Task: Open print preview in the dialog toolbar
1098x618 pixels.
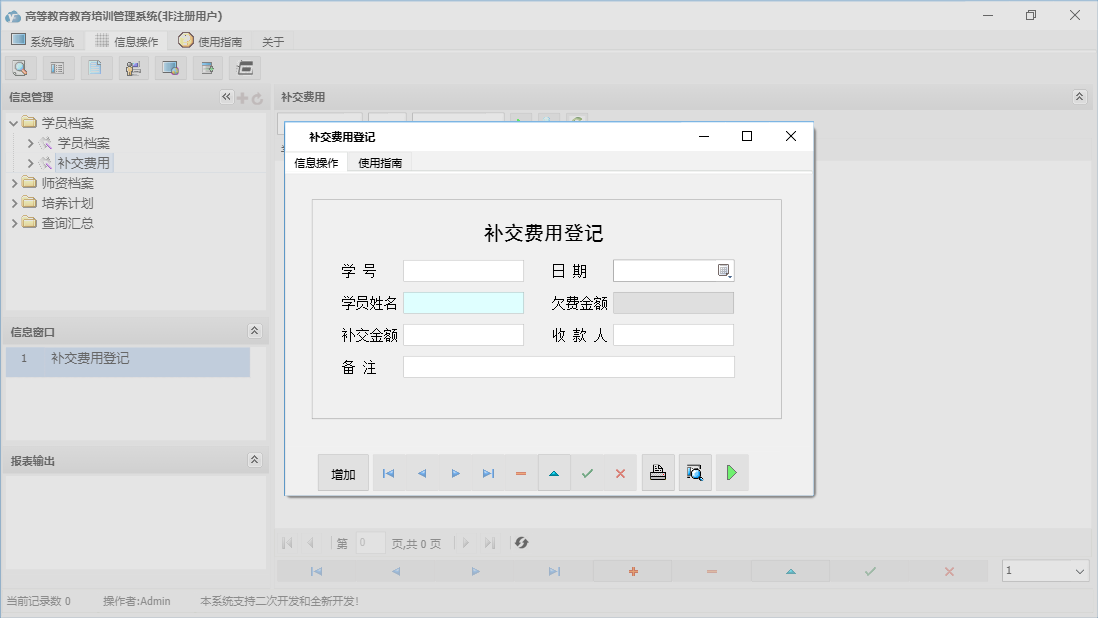Action: point(695,472)
